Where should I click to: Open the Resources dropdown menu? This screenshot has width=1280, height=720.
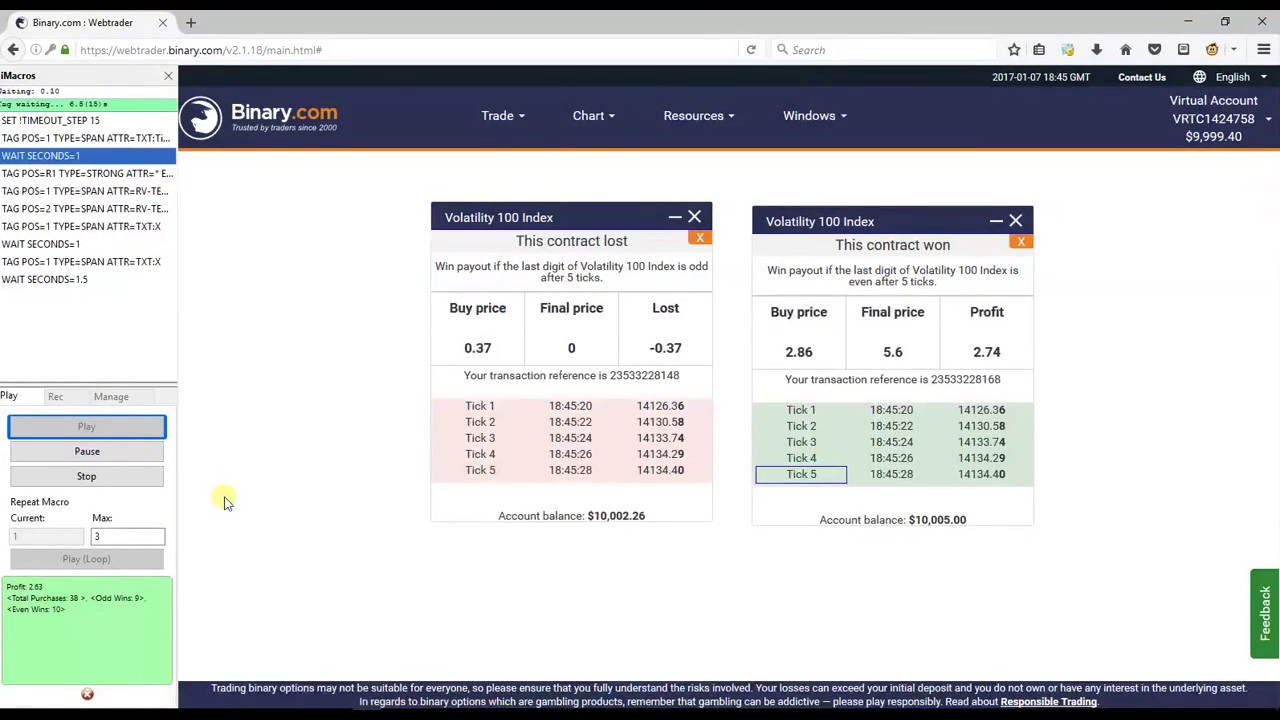pyautogui.click(x=698, y=116)
